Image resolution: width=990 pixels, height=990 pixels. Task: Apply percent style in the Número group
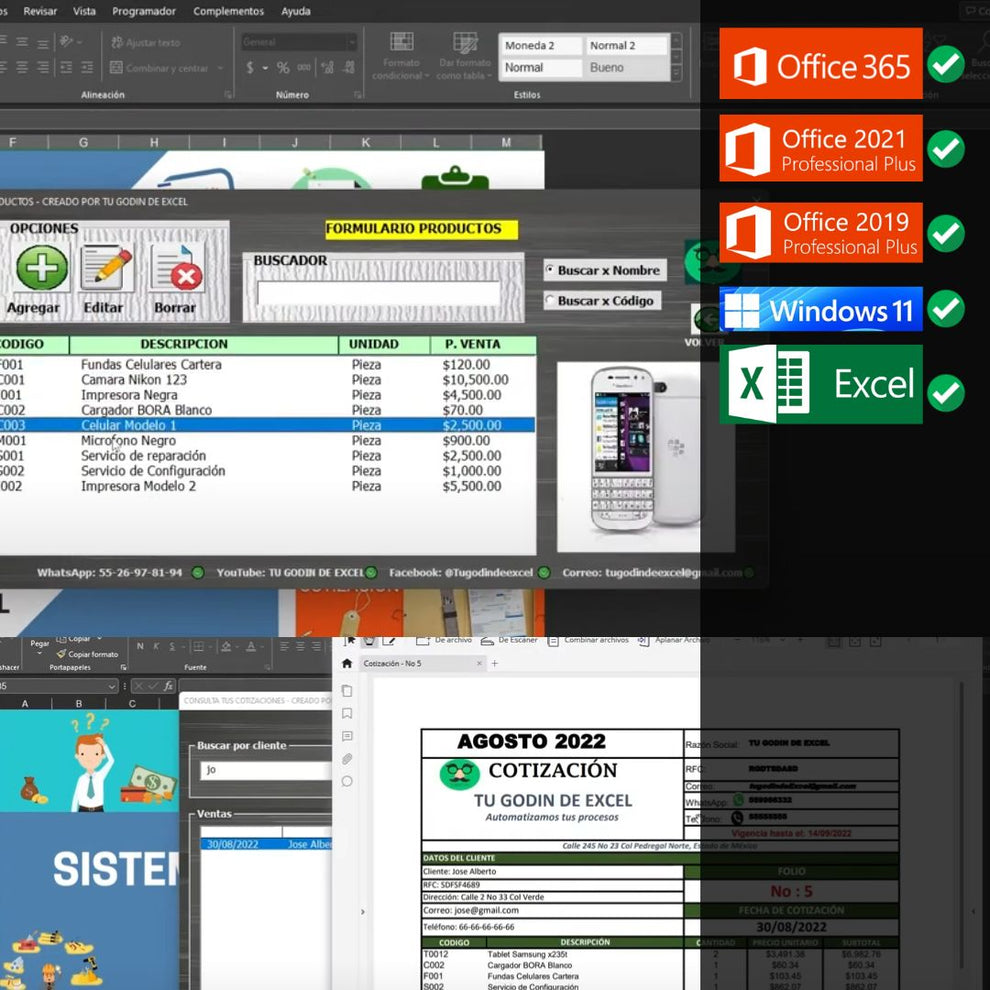[281, 65]
